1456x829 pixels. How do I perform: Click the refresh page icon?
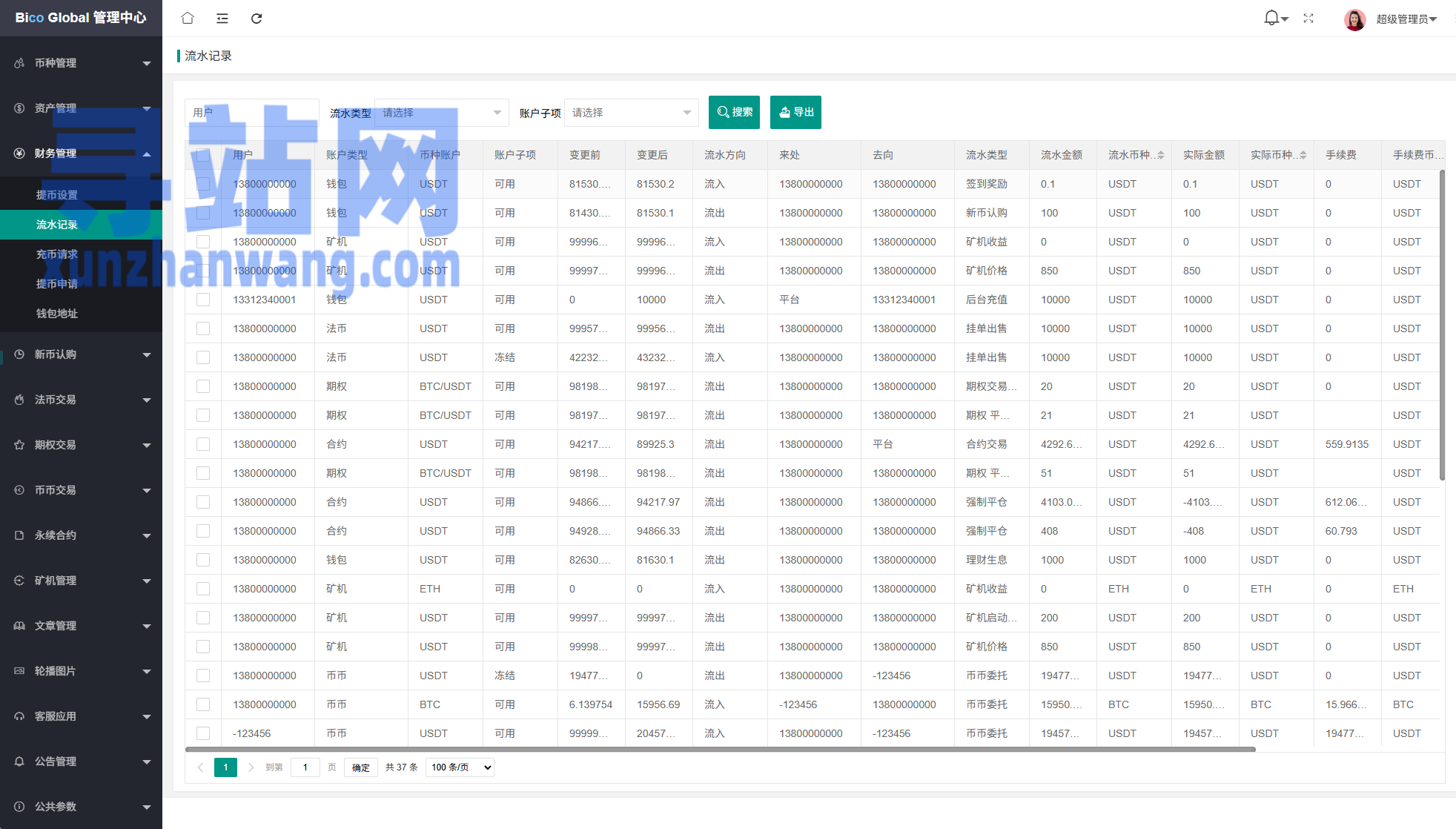[257, 18]
